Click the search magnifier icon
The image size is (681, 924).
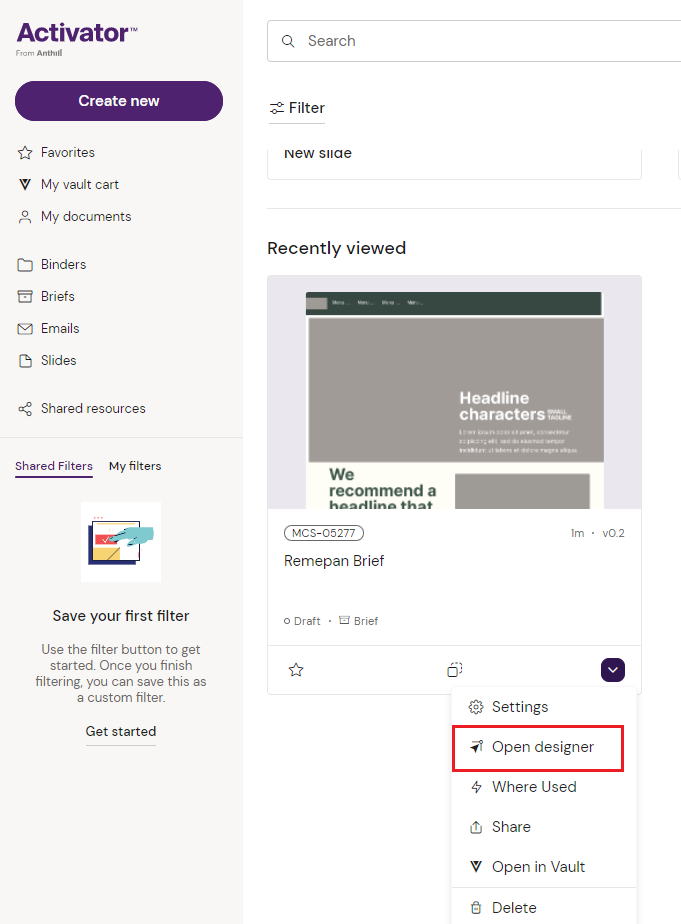coord(288,41)
